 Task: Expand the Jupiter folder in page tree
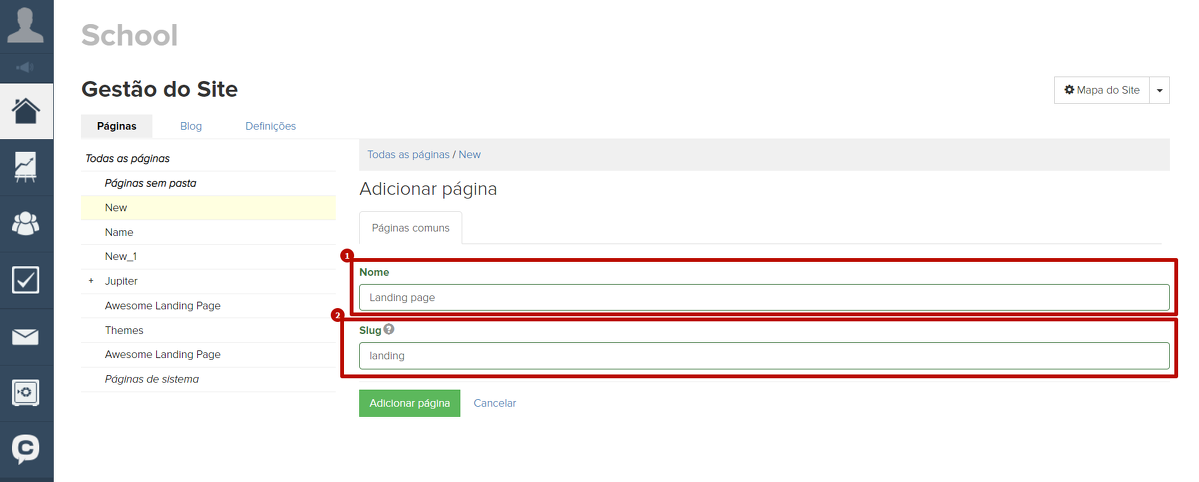click(x=91, y=281)
